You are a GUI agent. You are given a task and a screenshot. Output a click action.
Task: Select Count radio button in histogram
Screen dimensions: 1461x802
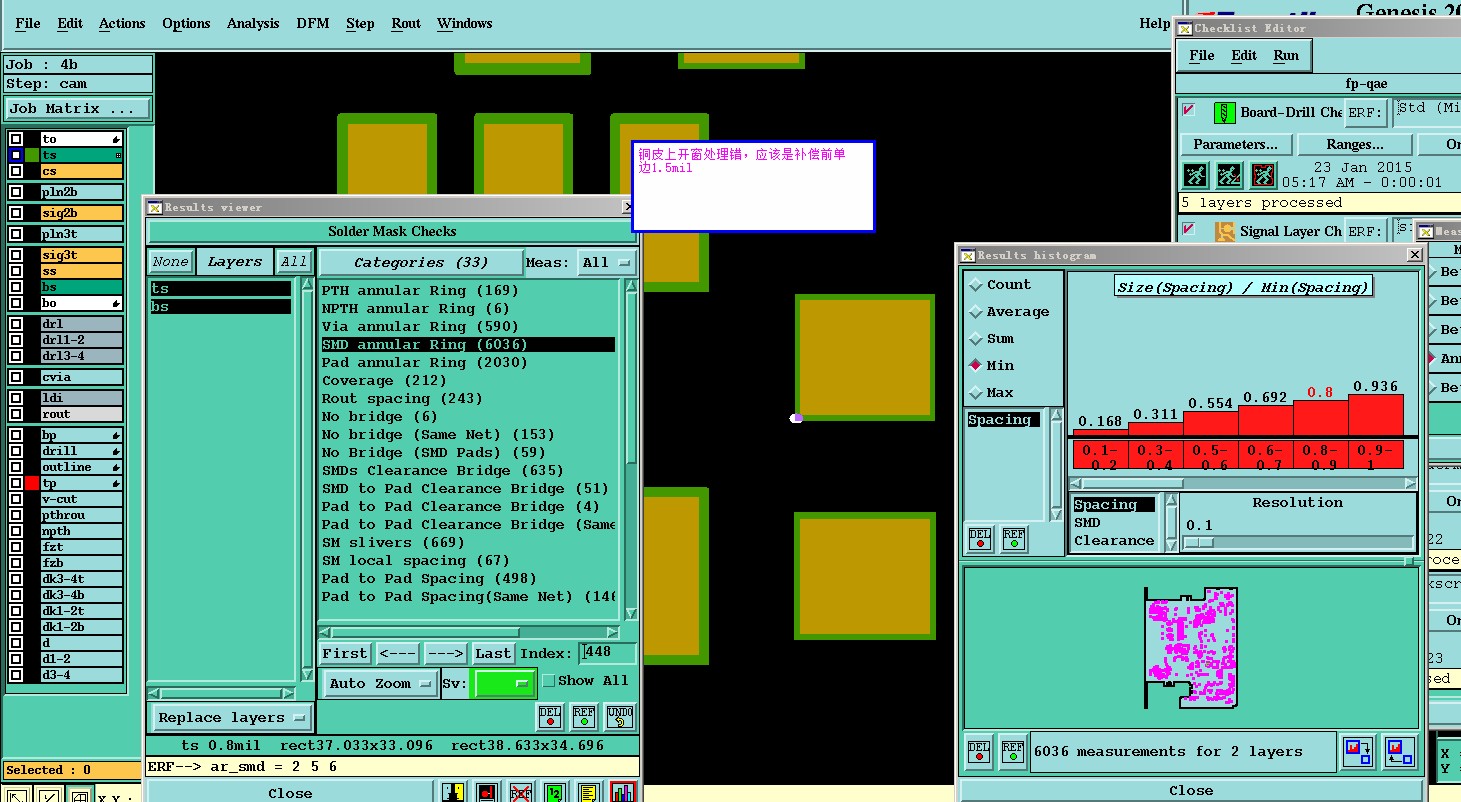[976, 285]
